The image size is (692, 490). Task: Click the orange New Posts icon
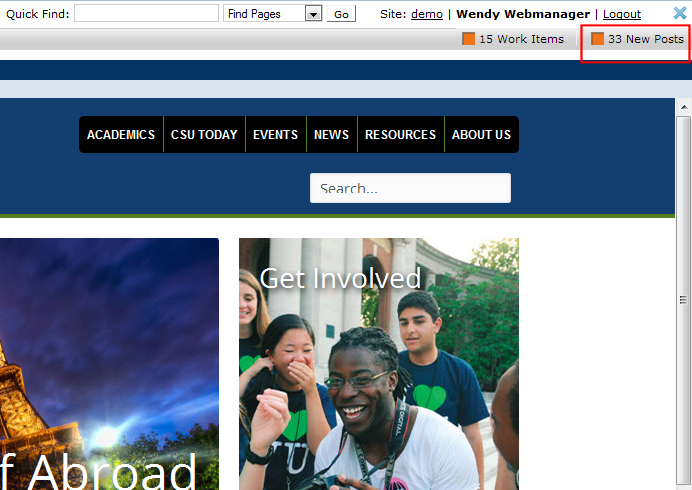tap(597, 39)
